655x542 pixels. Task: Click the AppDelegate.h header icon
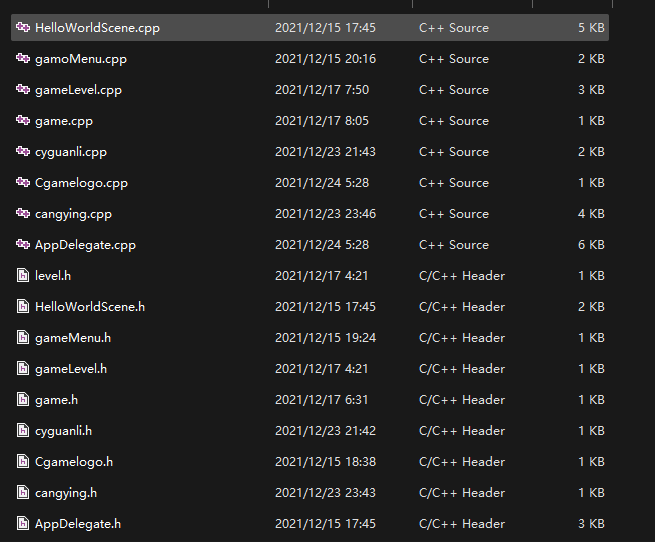23,524
